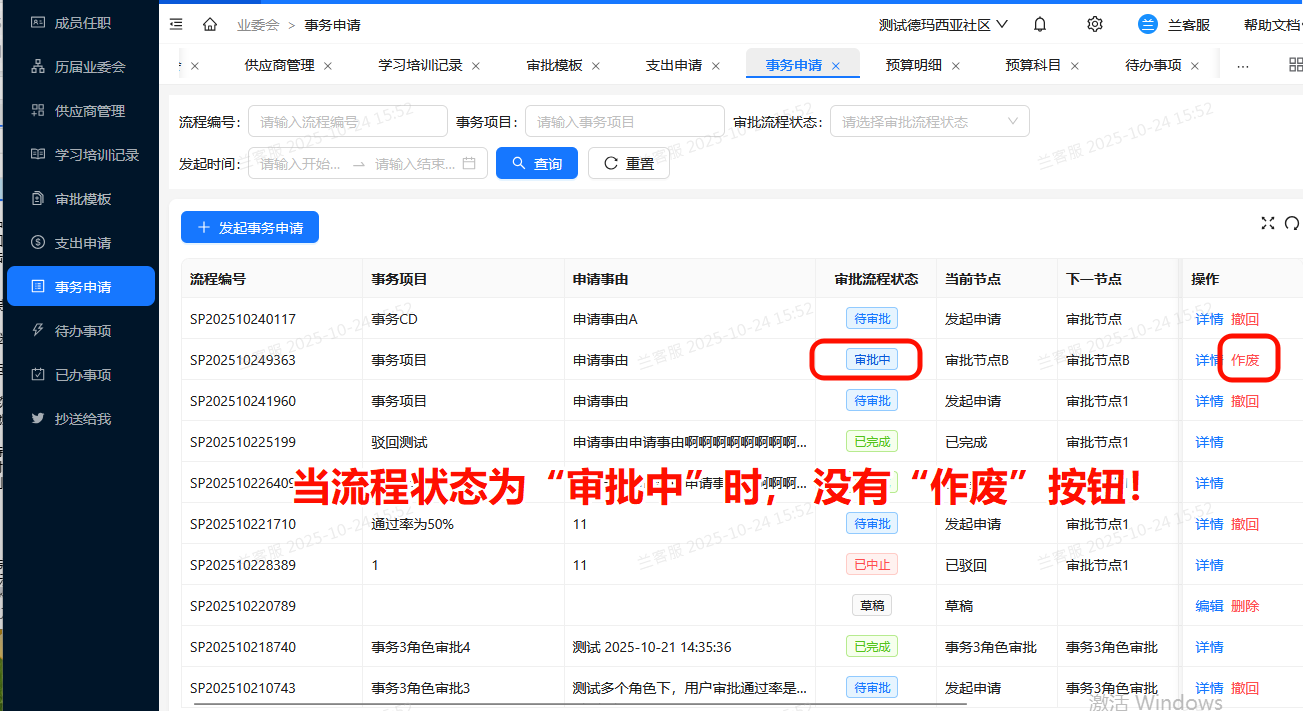The image size is (1303, 711).
Task: Click the sidebar collapse menu icon
Action: click(176, 24)
